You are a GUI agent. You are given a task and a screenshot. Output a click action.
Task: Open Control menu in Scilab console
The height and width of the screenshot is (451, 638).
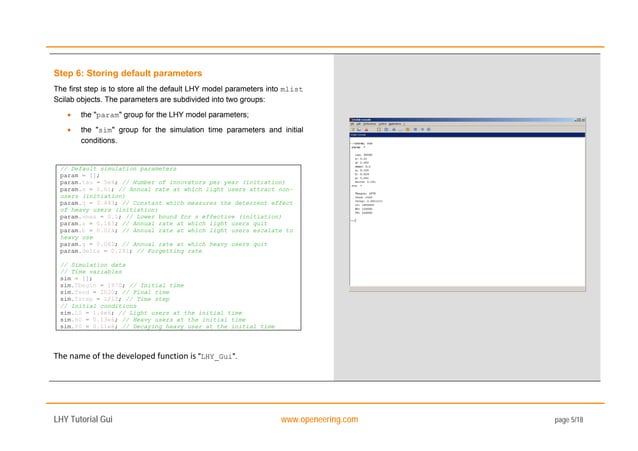383,124
